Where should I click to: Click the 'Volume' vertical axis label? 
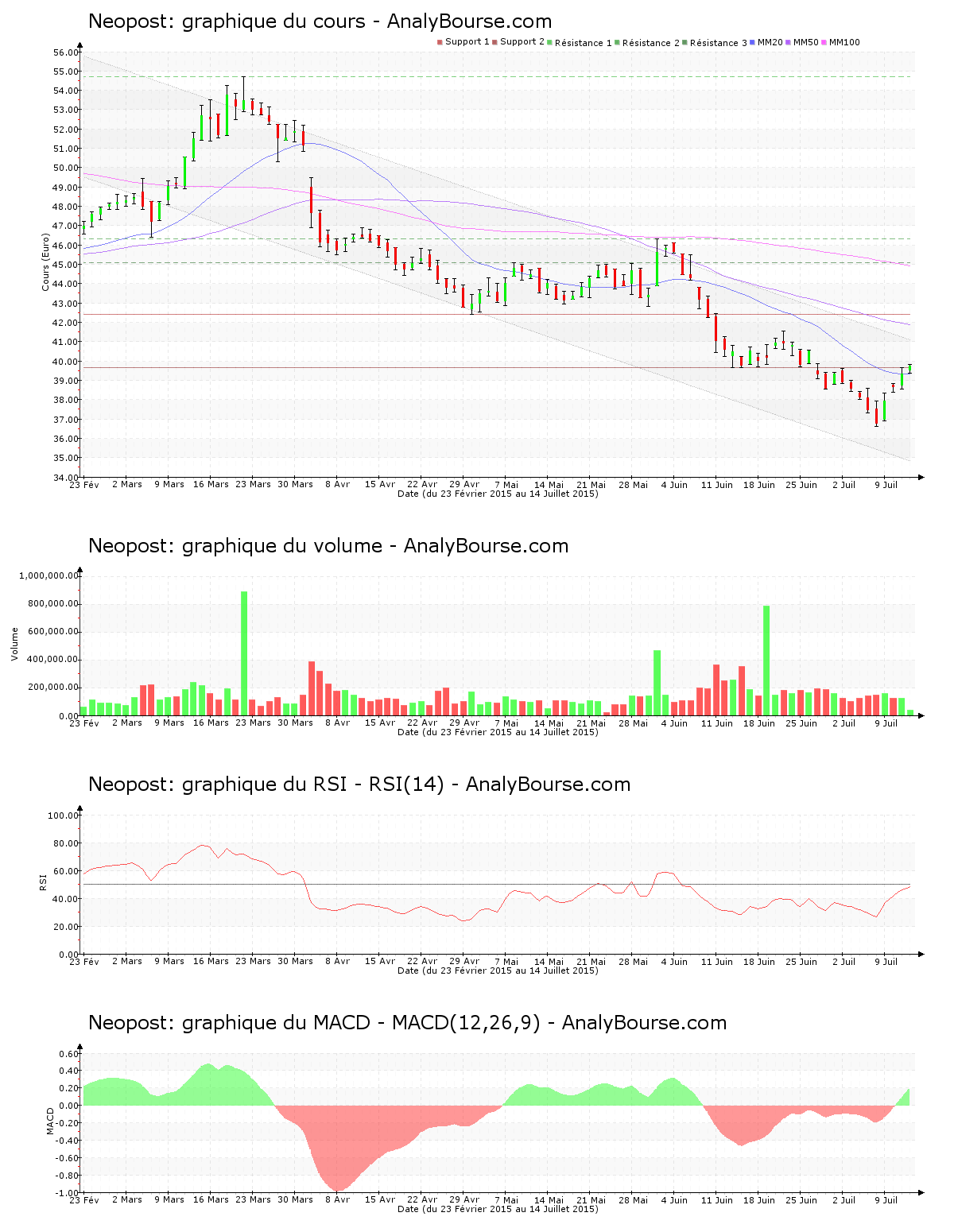(14, 644)
